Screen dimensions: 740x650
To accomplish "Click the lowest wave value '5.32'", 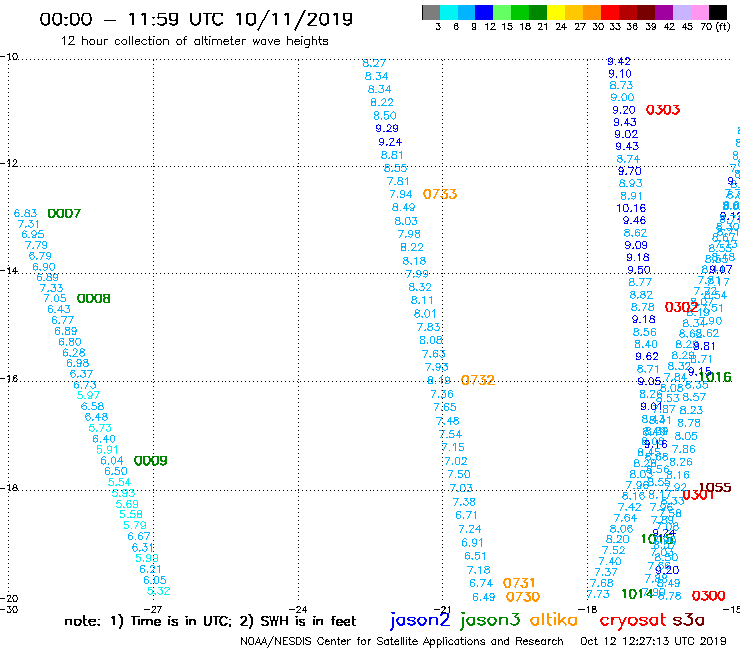I will [159, 591].
